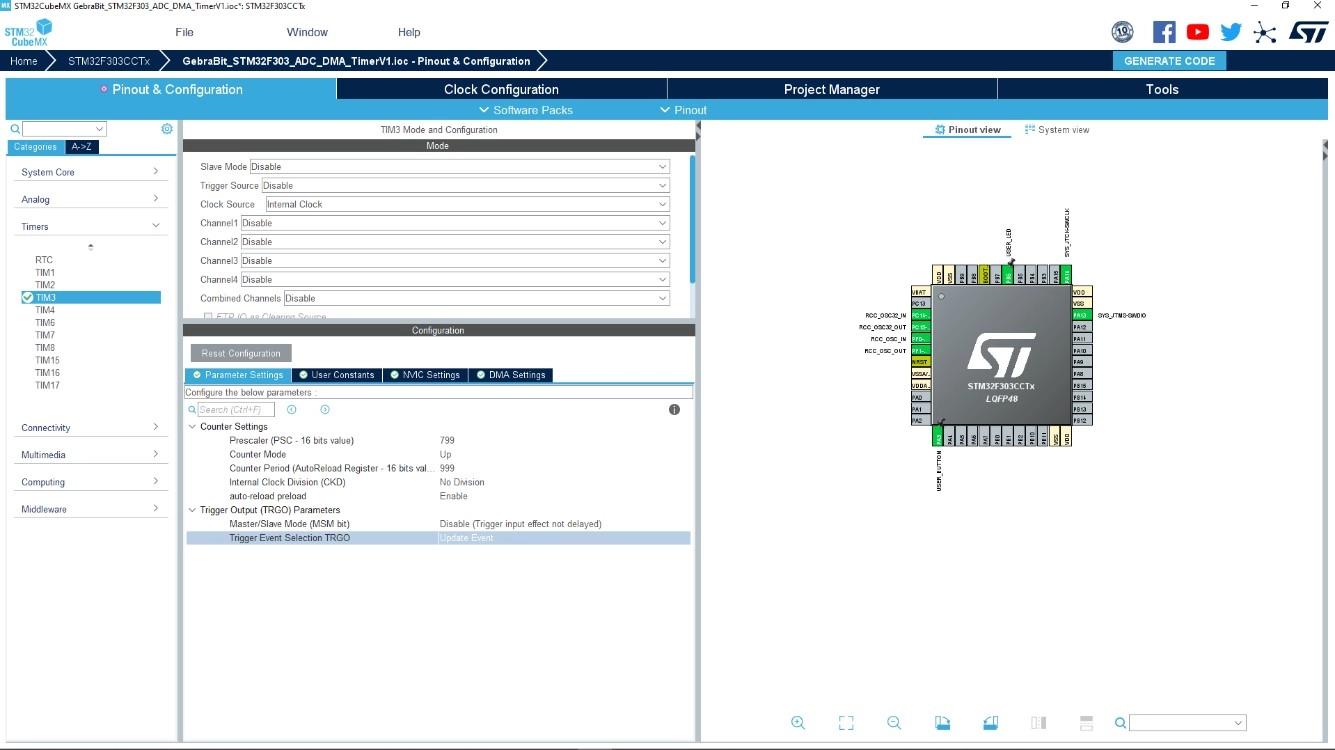
Task: Flip the chip view vertically
Action: tap(1087, 723)
